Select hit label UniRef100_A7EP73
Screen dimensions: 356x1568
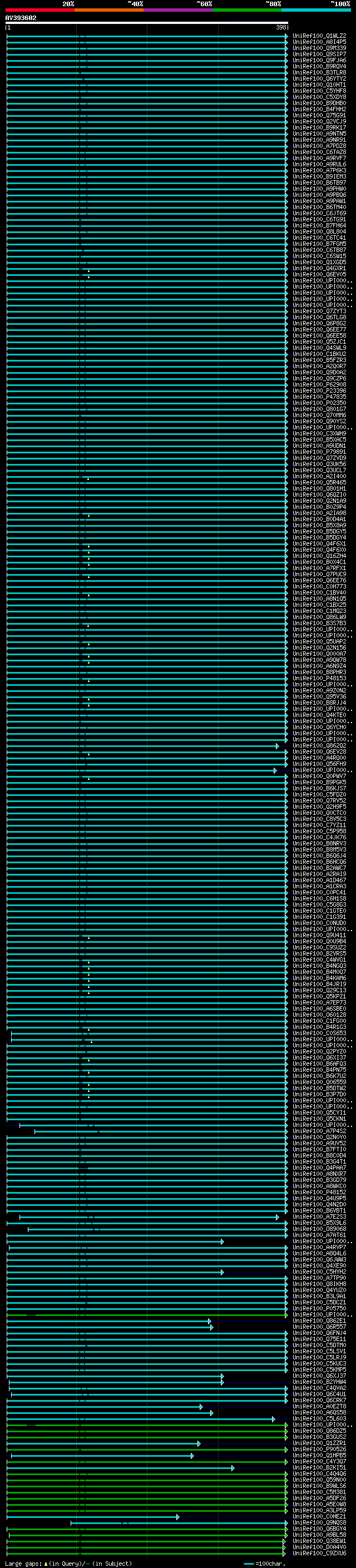(319, 1002)
